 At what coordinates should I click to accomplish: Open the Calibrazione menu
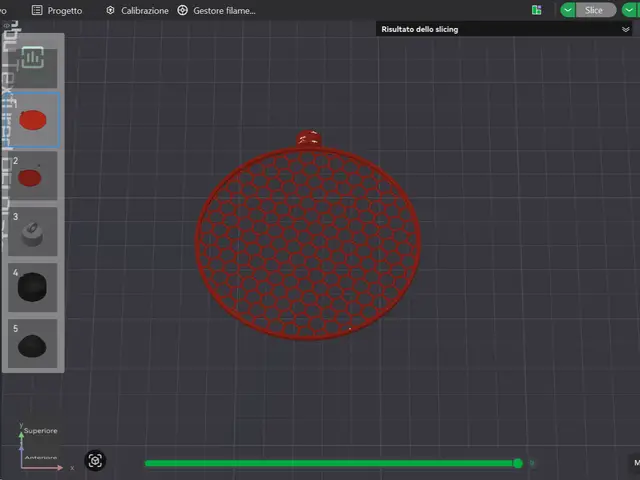[137, 11]
